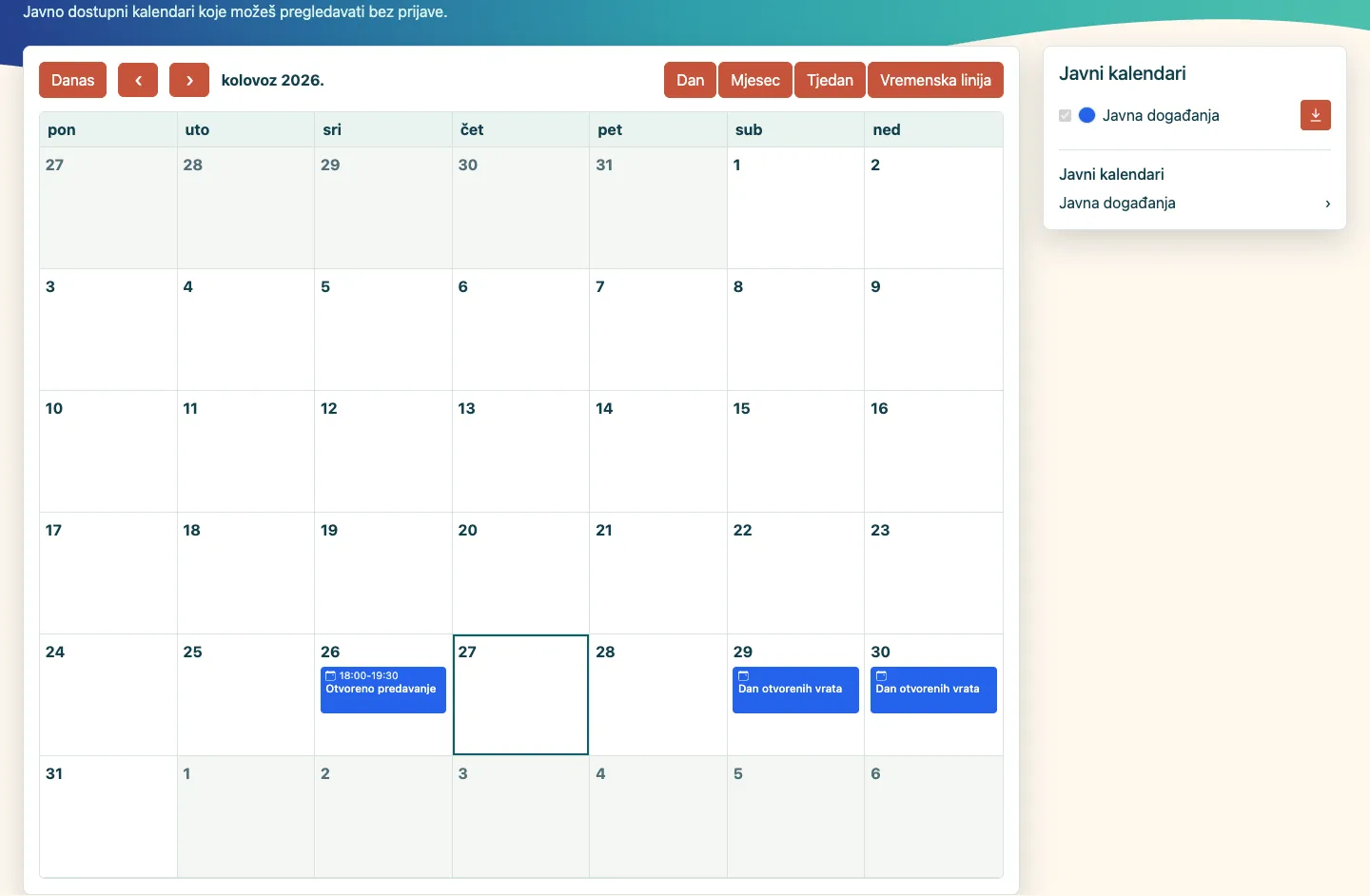Click calendar icon on the 30th's event
Screen dimensions: 1370x896
(881, 675)
